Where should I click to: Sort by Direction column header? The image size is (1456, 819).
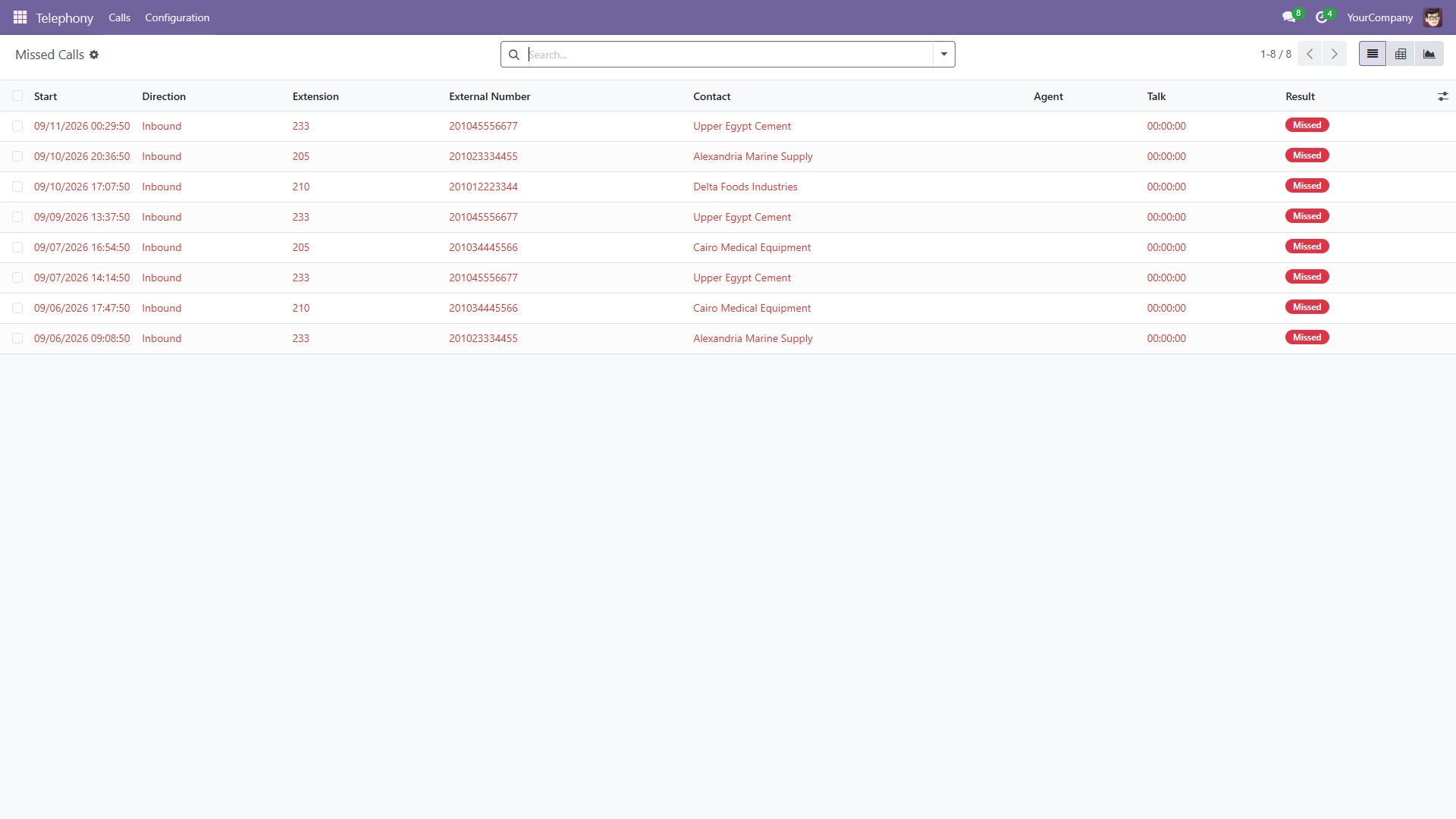pyautogui.click(x=164, y=96)
